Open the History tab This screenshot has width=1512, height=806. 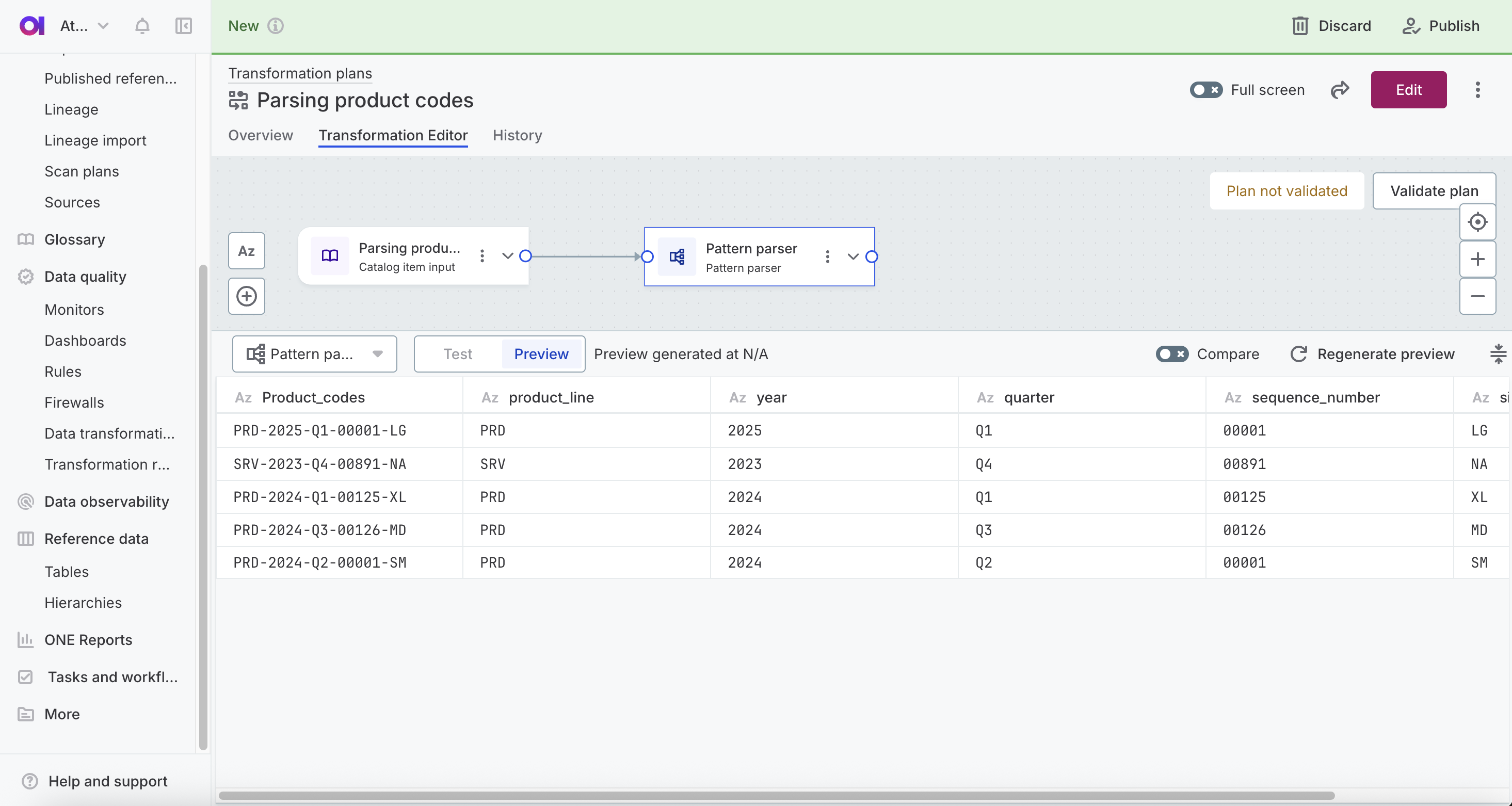517,135
